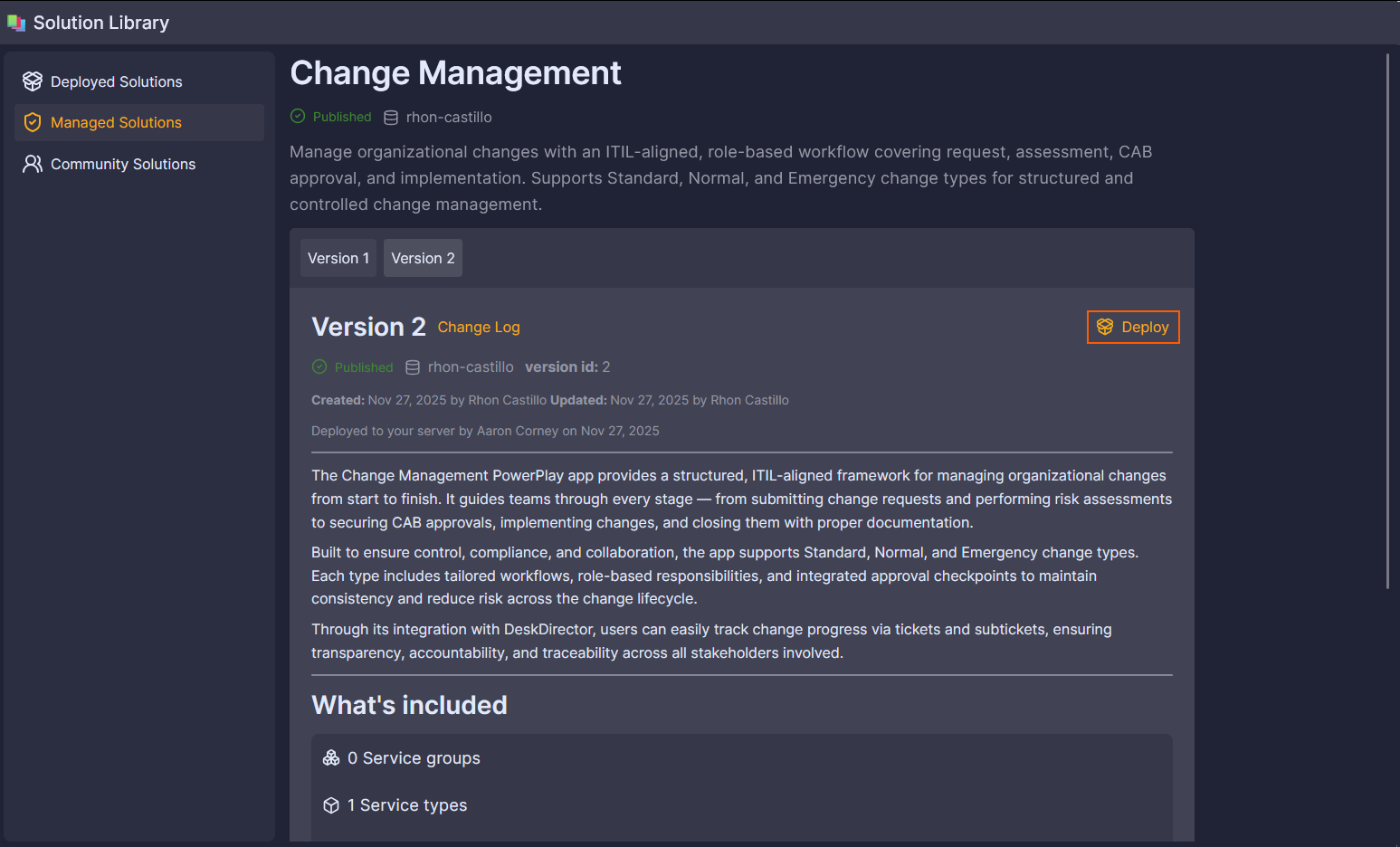Screen dimensions: 1400x847
Task: Click the Service groups icon
Action: pos(331,758)
